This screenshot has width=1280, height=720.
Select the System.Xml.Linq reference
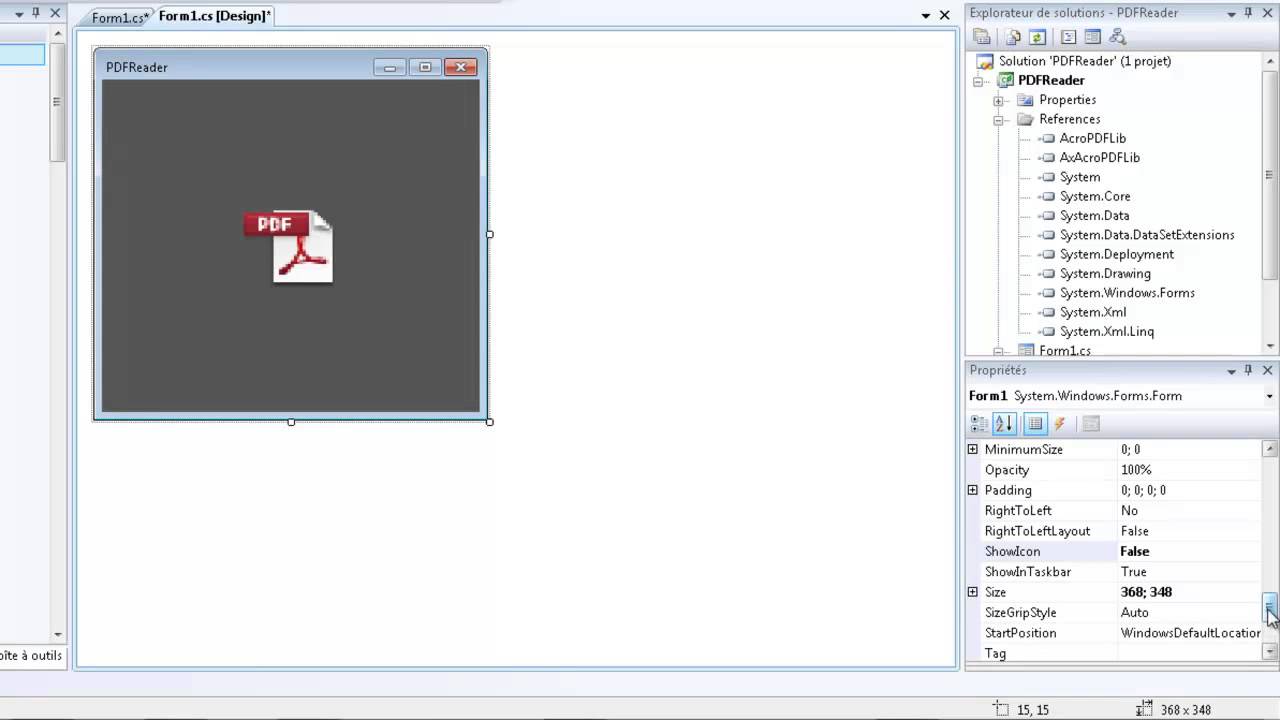coord(1106,331)
